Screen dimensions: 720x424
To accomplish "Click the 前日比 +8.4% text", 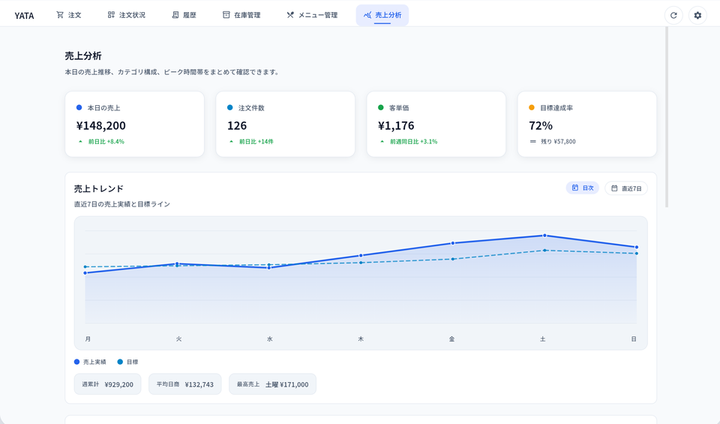I will pyautogui.click(x=106, y=141).
